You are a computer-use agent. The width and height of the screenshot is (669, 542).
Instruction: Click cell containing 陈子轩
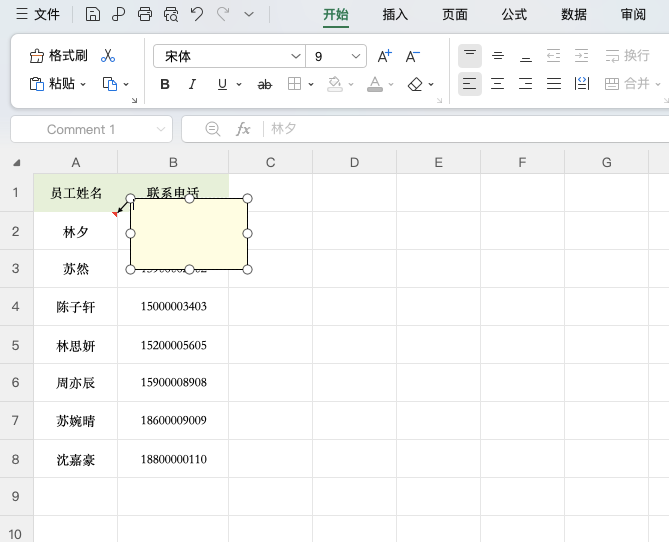coord(76,307)
